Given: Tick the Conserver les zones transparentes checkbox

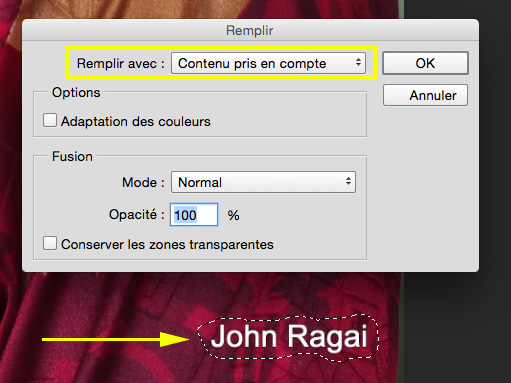Looking at the screenshot, I should pos(50,243).
